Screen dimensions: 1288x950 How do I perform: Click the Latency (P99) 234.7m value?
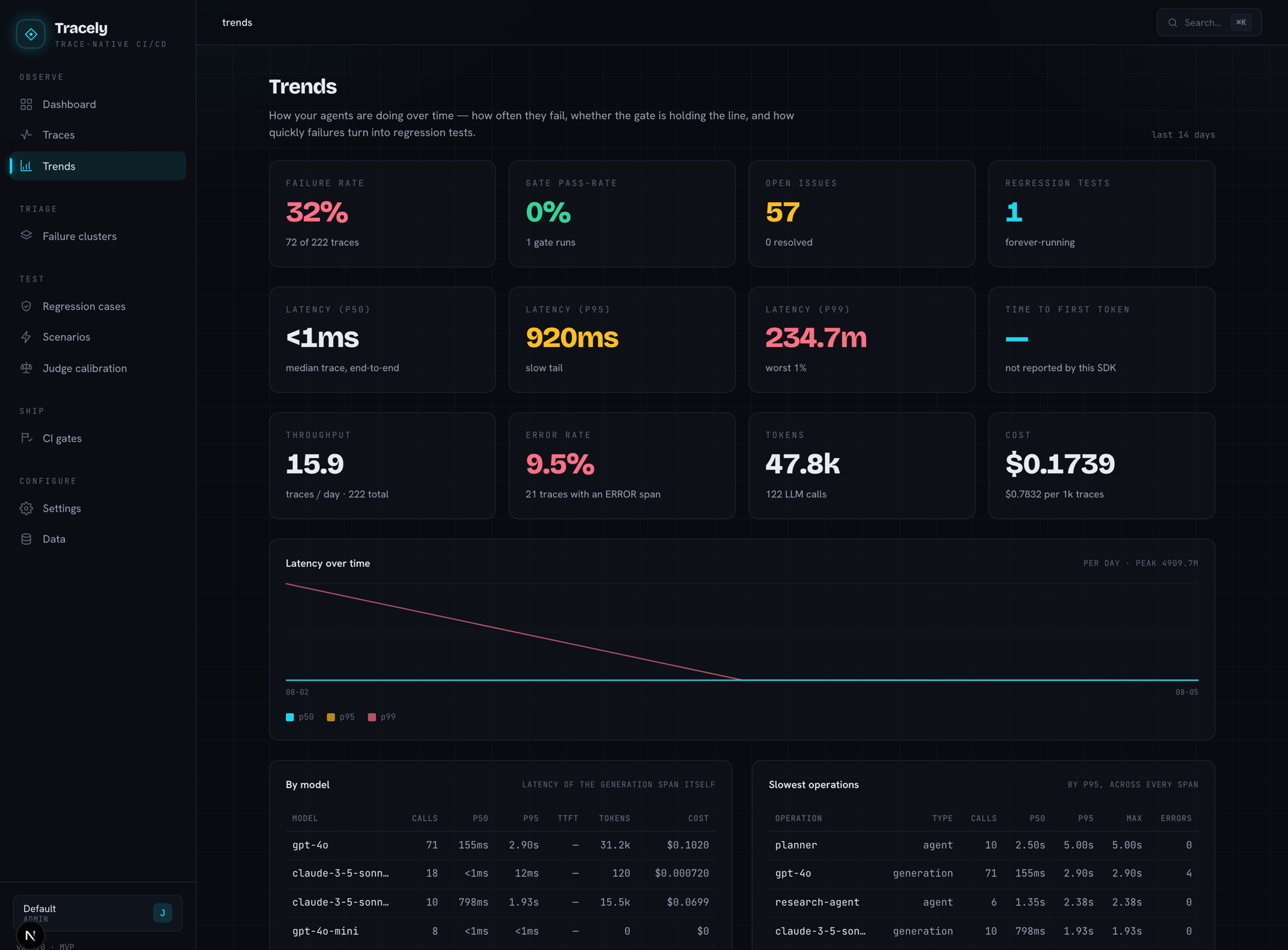pos(816,337)
